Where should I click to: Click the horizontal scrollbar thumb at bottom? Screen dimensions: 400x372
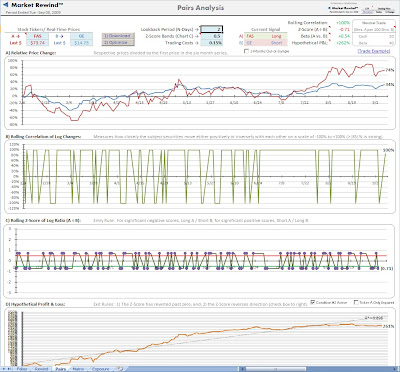click(x=275, y=369)
